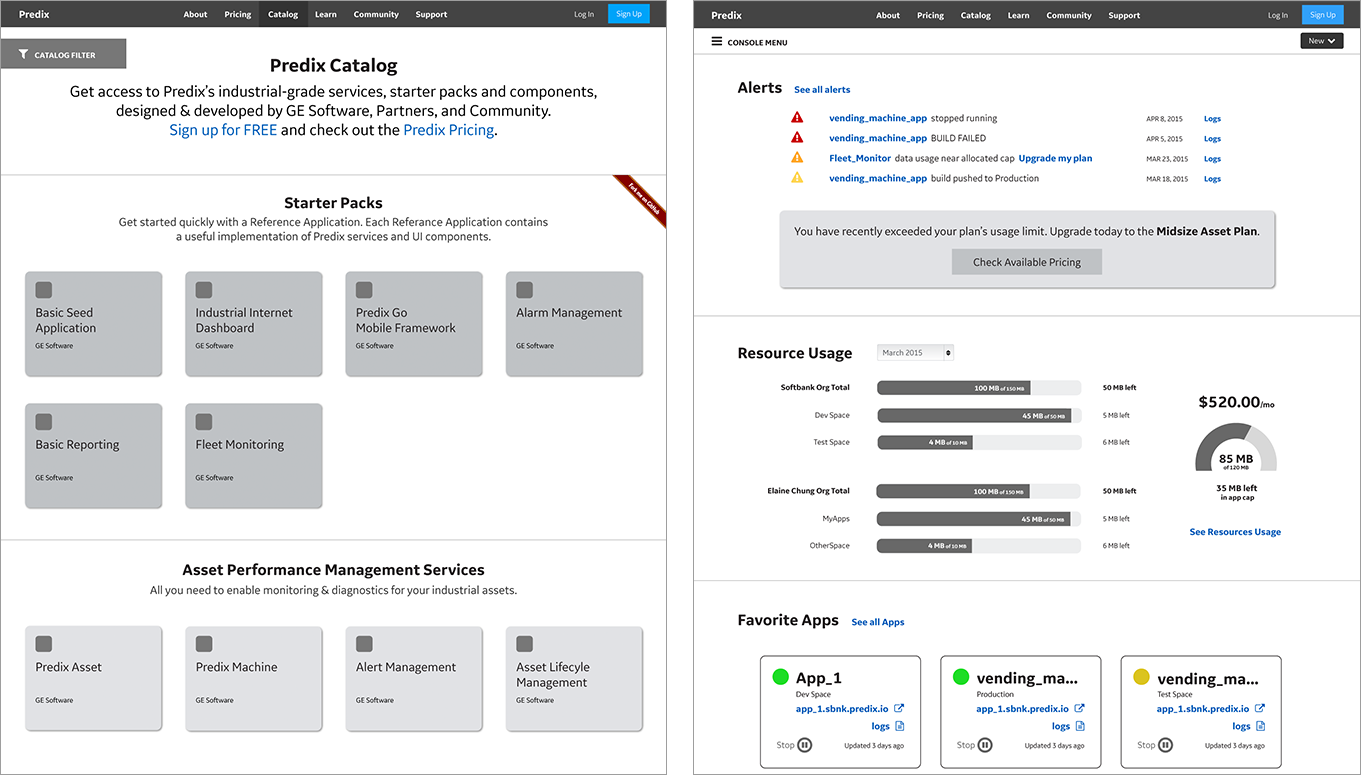Click the Catalog Filter button label

pos(65,55)
